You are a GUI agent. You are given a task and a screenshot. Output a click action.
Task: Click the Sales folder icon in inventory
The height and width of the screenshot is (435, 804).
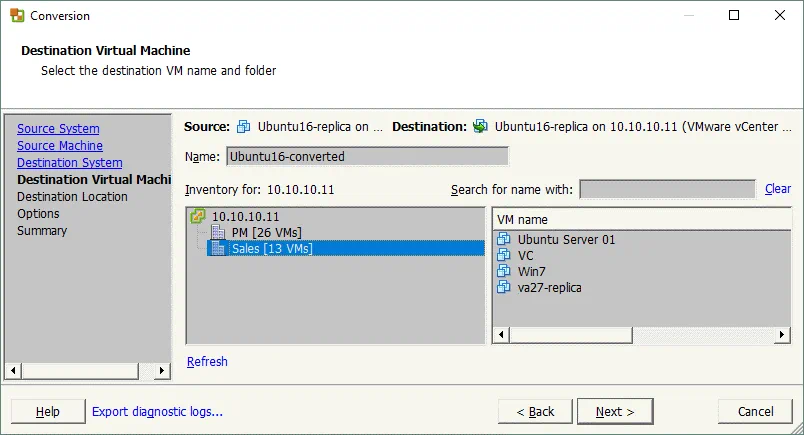[218, 248]
